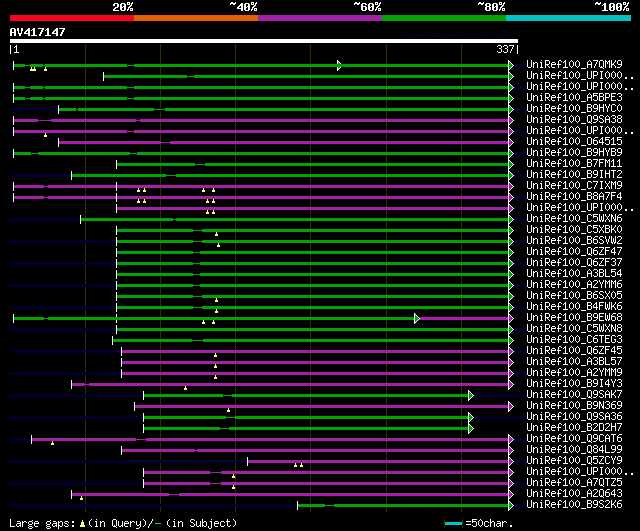Select the UniRef100_B9EW68 label
Image resolution: width=640 pixels, height=531 pixels.
coord(574,318)
